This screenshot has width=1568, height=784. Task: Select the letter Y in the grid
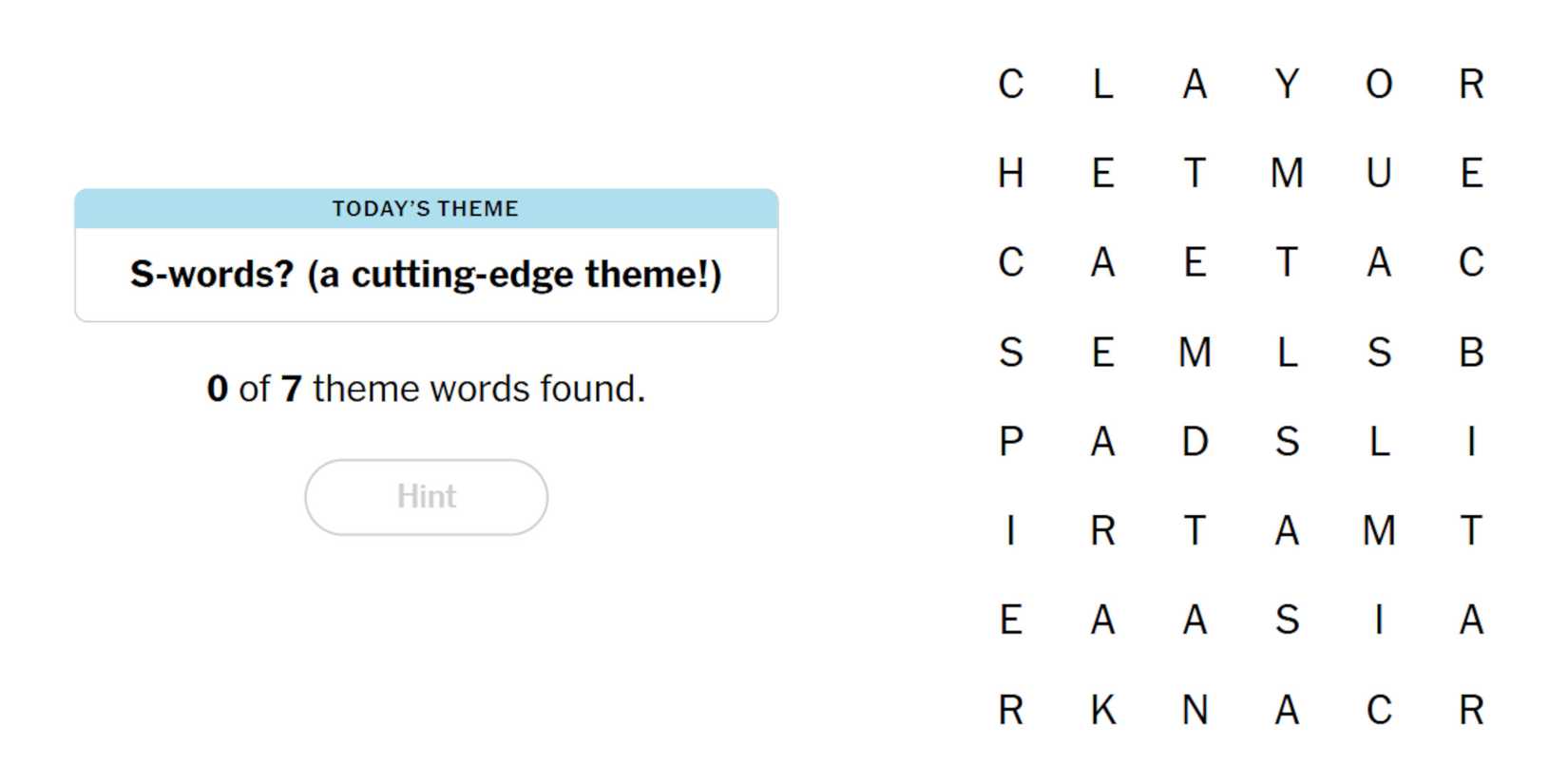1287,85
